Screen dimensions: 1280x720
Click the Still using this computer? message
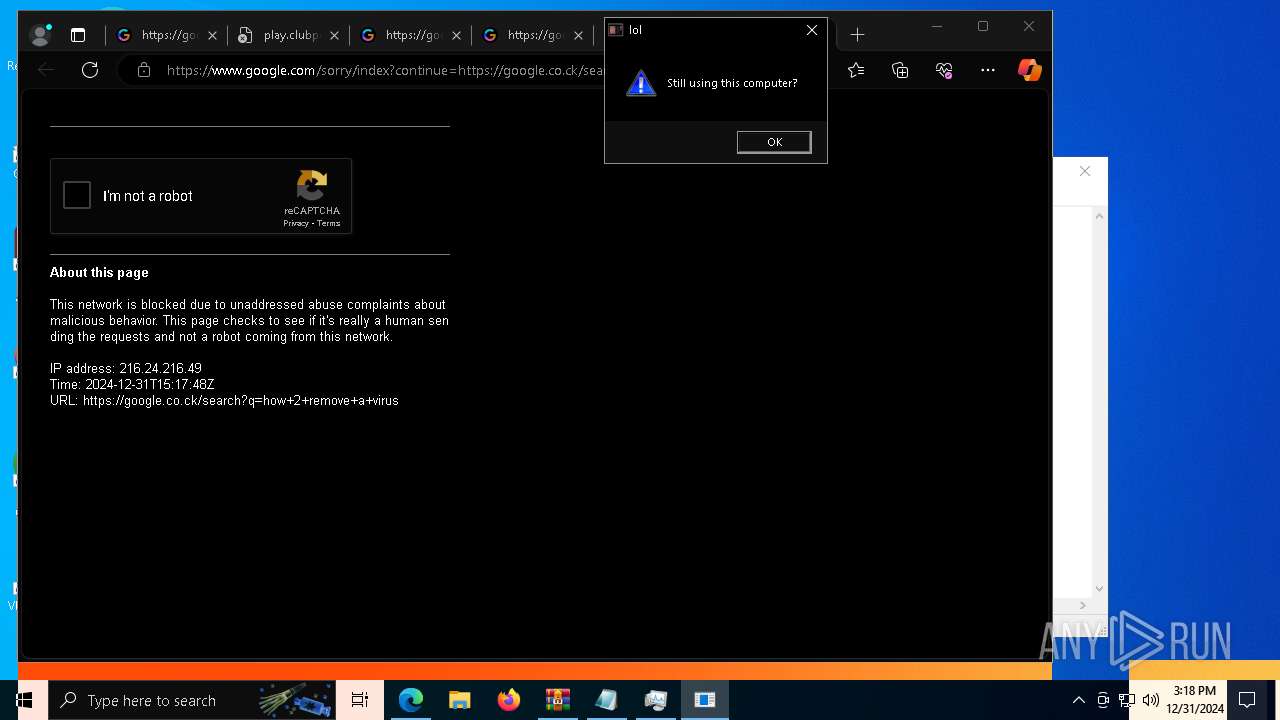pos(732,83)
